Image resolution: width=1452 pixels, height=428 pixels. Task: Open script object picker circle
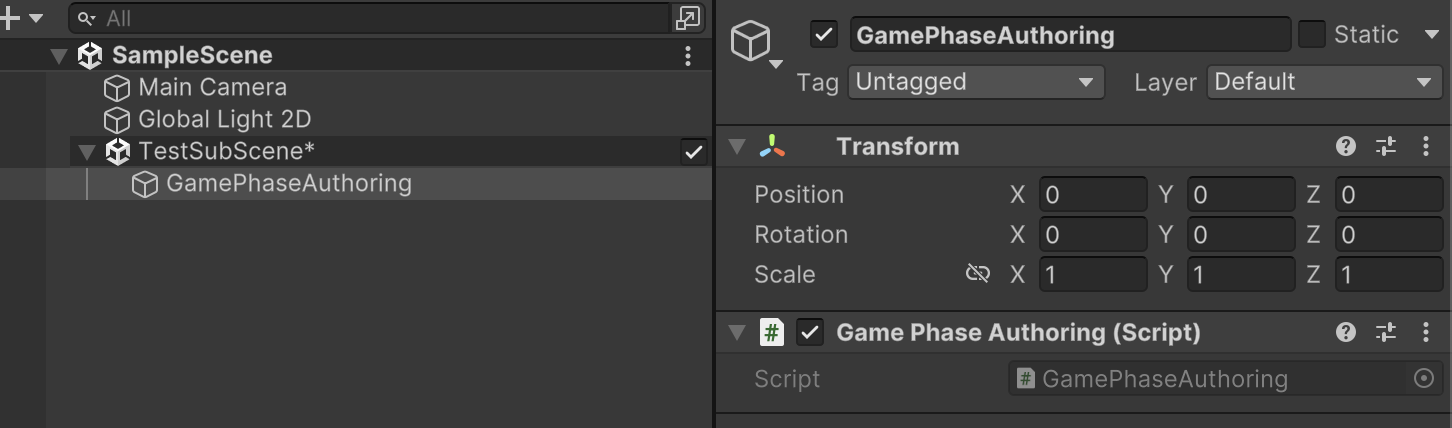[1424, 379]
